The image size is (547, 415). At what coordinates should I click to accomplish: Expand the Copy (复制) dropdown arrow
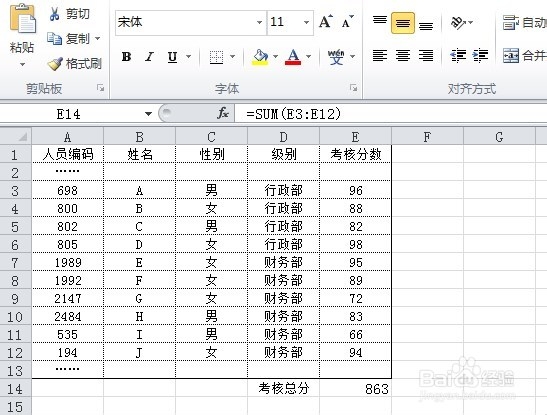pyautogui.click(x=98, y=38)
